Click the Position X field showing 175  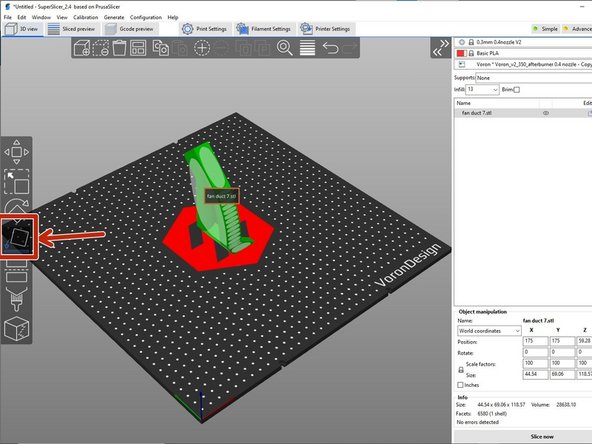(535, 341)
